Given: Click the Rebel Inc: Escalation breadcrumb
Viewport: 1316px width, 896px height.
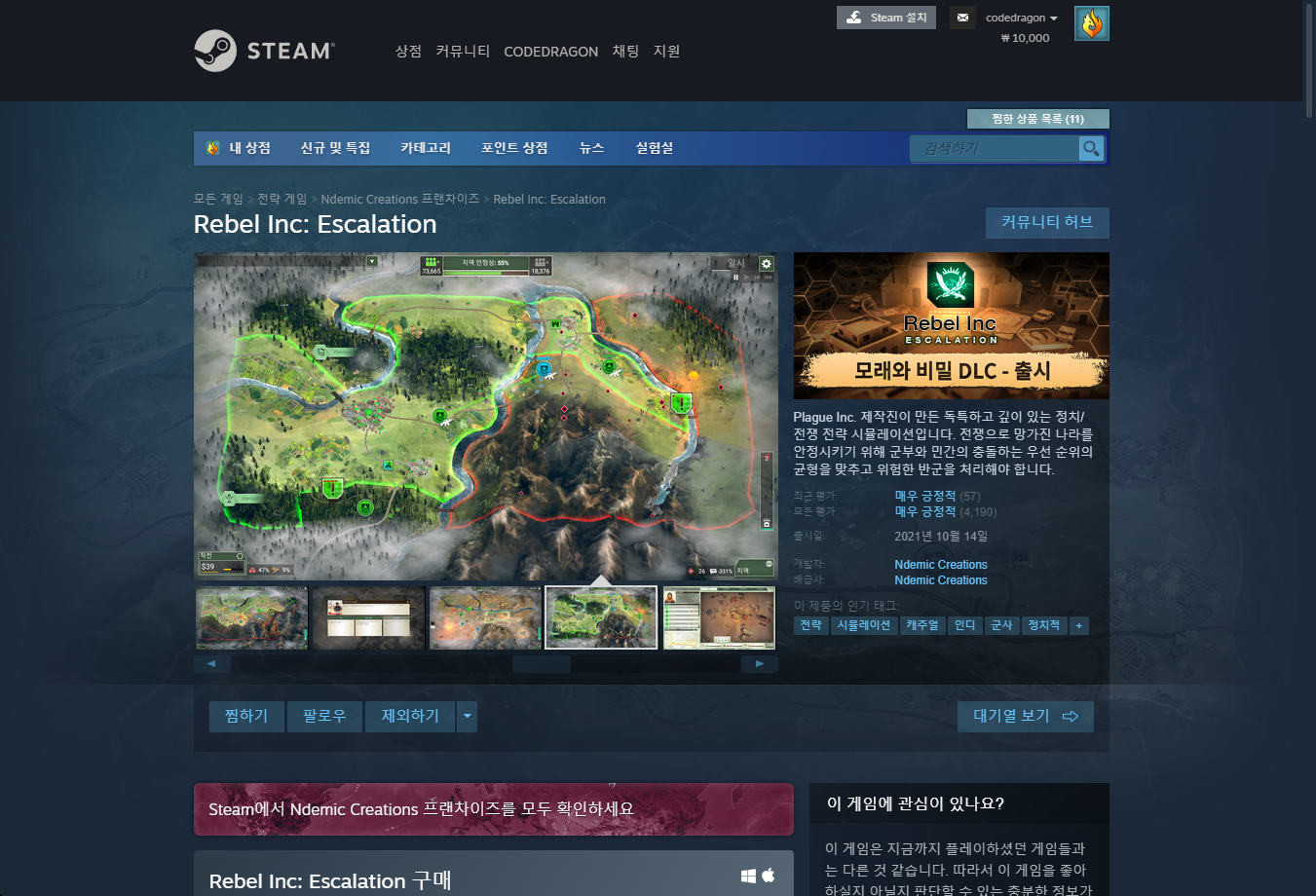Looking at the screenshot, I should 549,199.
